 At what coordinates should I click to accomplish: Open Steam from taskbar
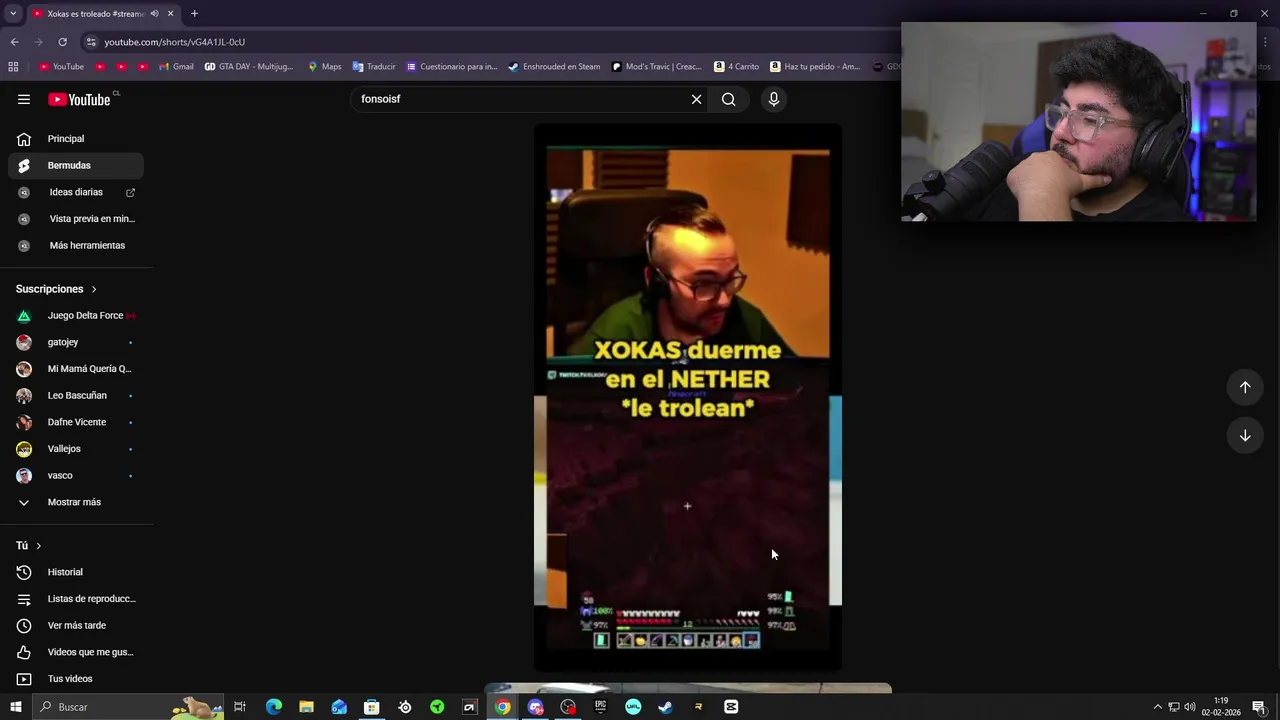point(665,707)
